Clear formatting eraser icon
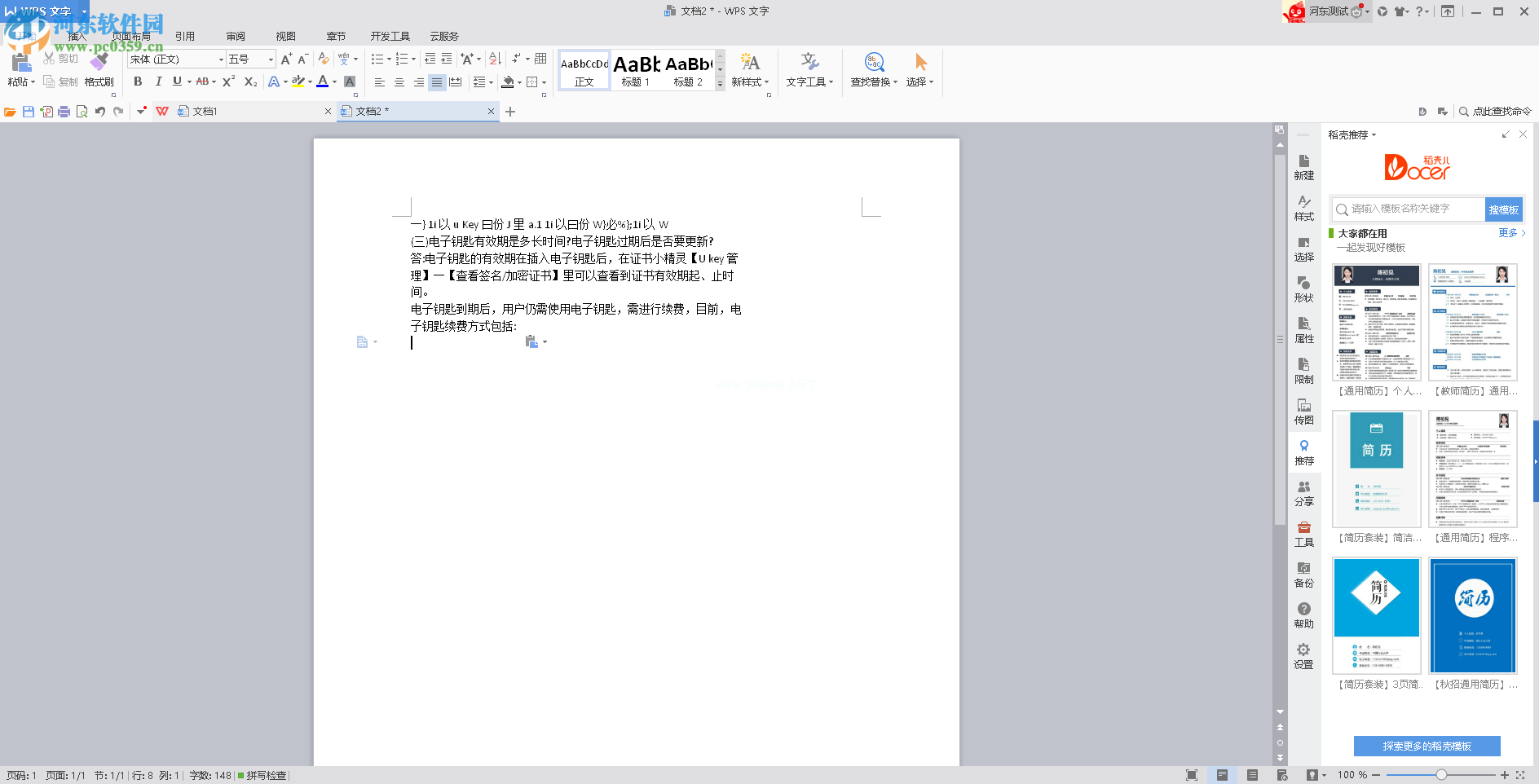 tap(324, 59)
